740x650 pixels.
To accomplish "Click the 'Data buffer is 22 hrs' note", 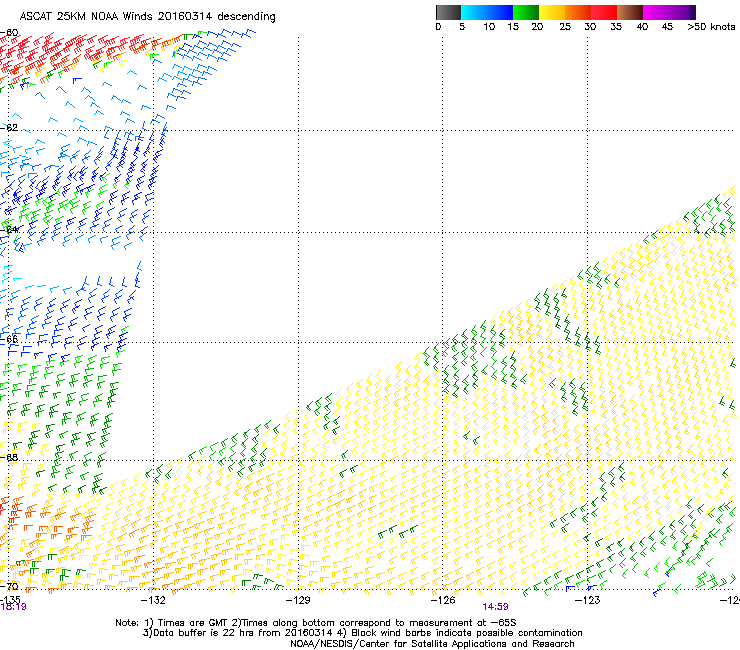I will (362, 633).
